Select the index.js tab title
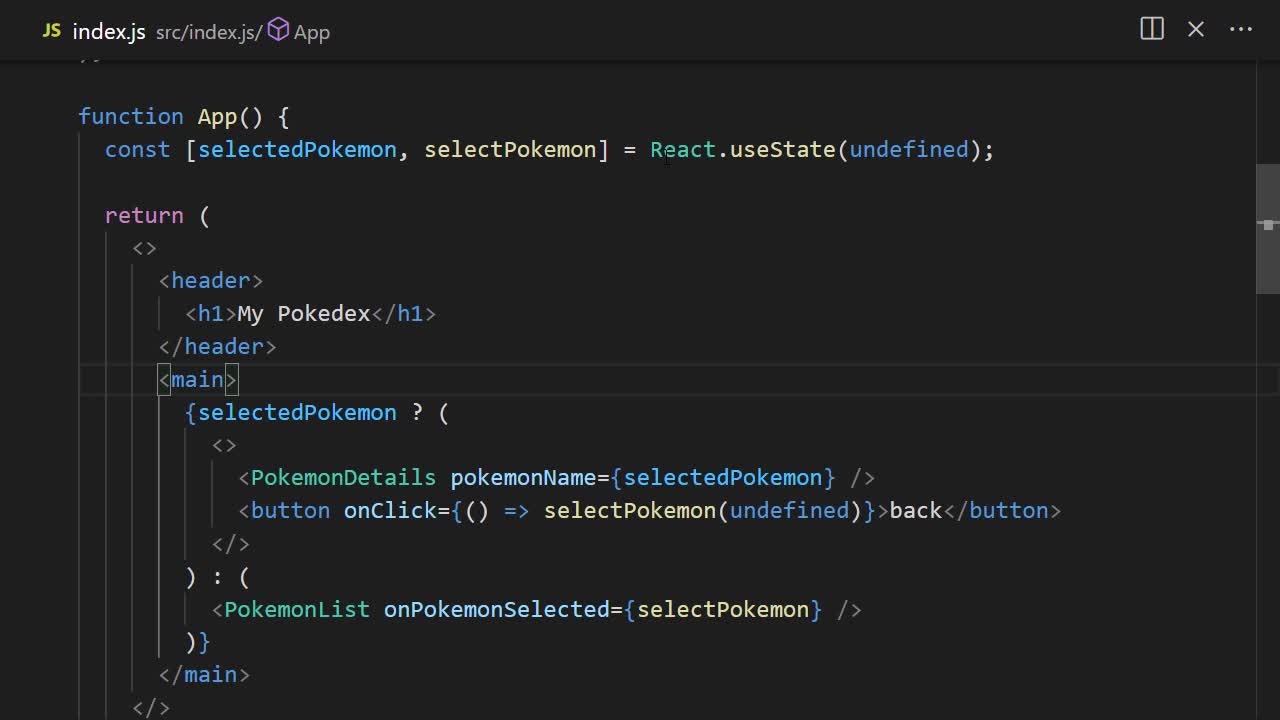The width and height of the screenshot is (1280, 720). [x=109, y=31]
